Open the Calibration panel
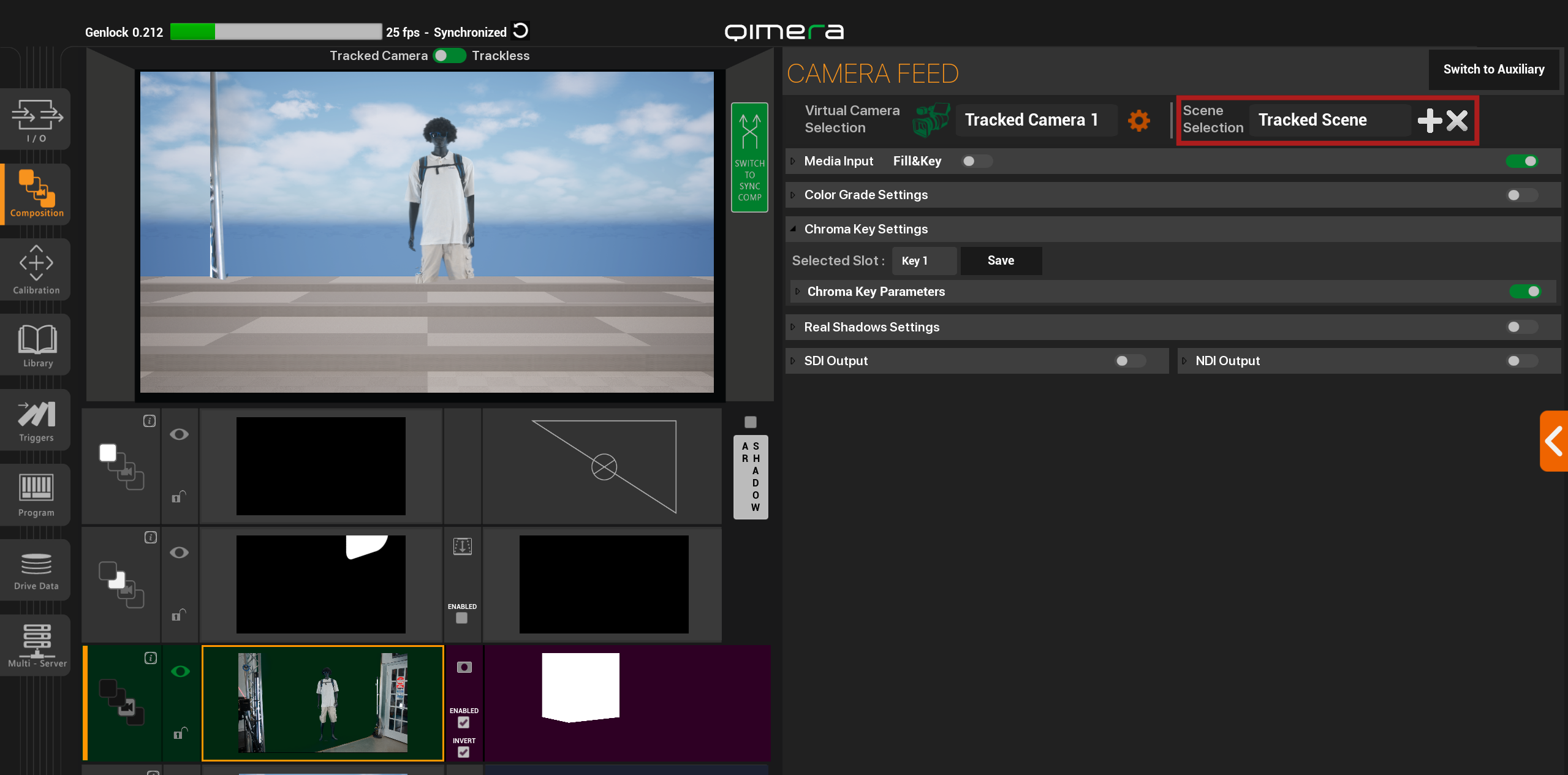Viewport: 1568px width, 775px height. 36,270
